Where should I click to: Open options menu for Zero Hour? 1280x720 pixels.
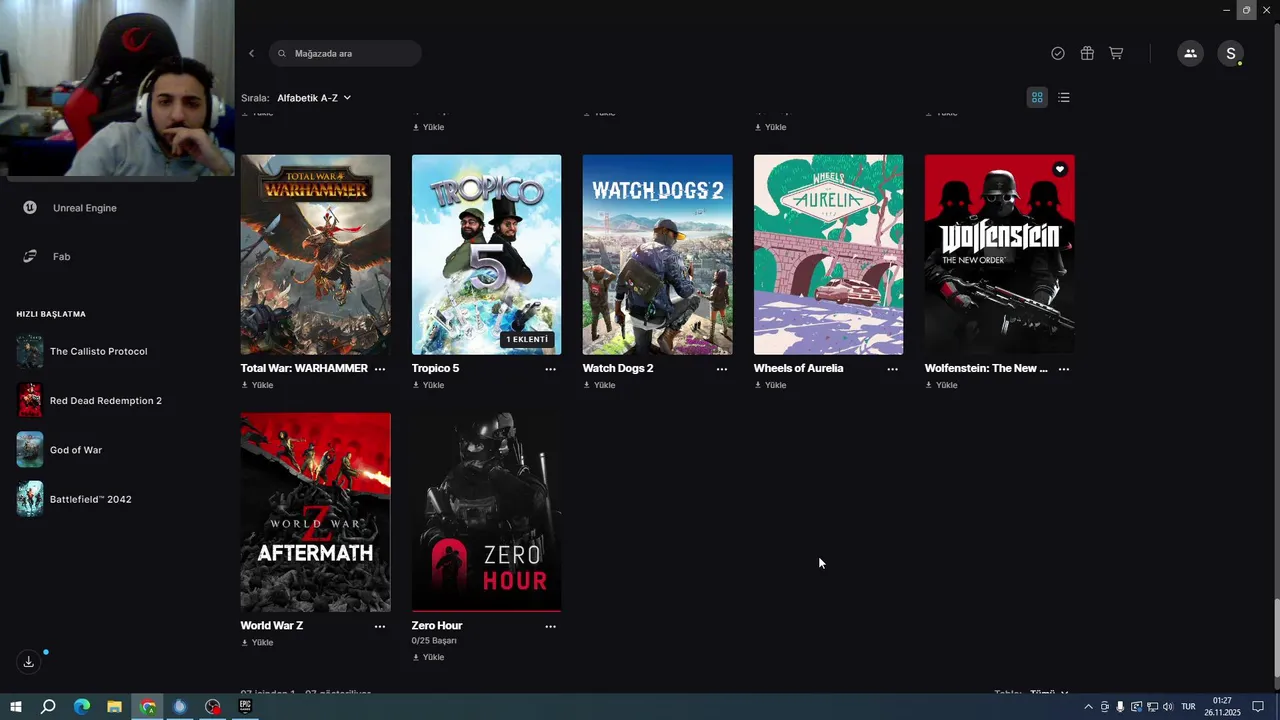(551, 626)
